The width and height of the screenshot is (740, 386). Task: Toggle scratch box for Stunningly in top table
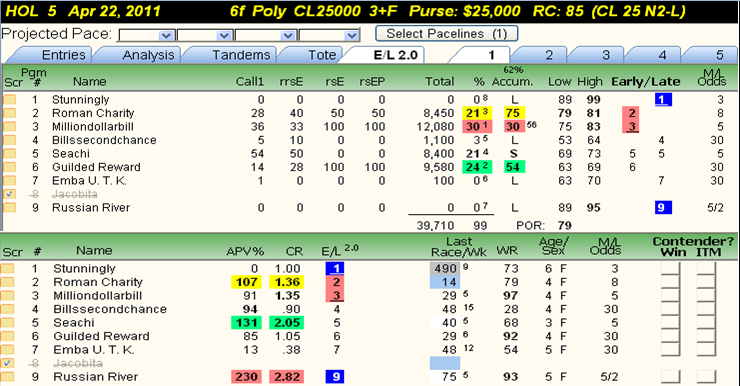coord(9,100)
